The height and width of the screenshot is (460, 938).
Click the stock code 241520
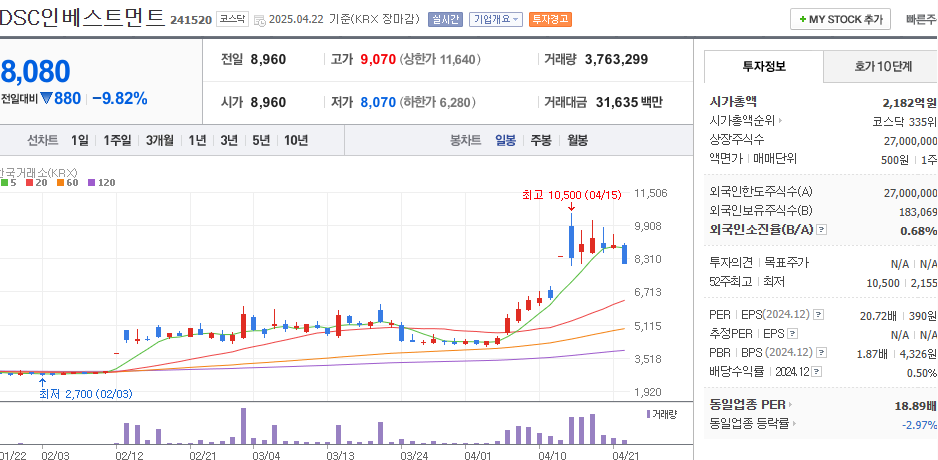point(191,20)
